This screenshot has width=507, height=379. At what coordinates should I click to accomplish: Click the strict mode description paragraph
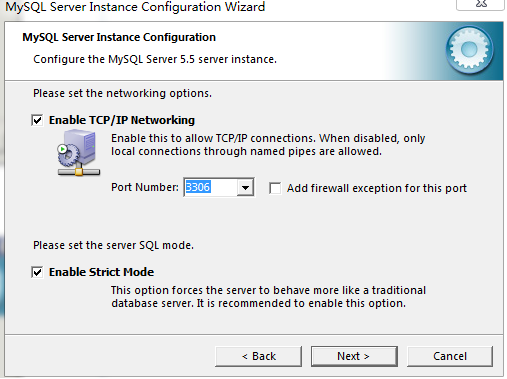(x=268, y=297)
